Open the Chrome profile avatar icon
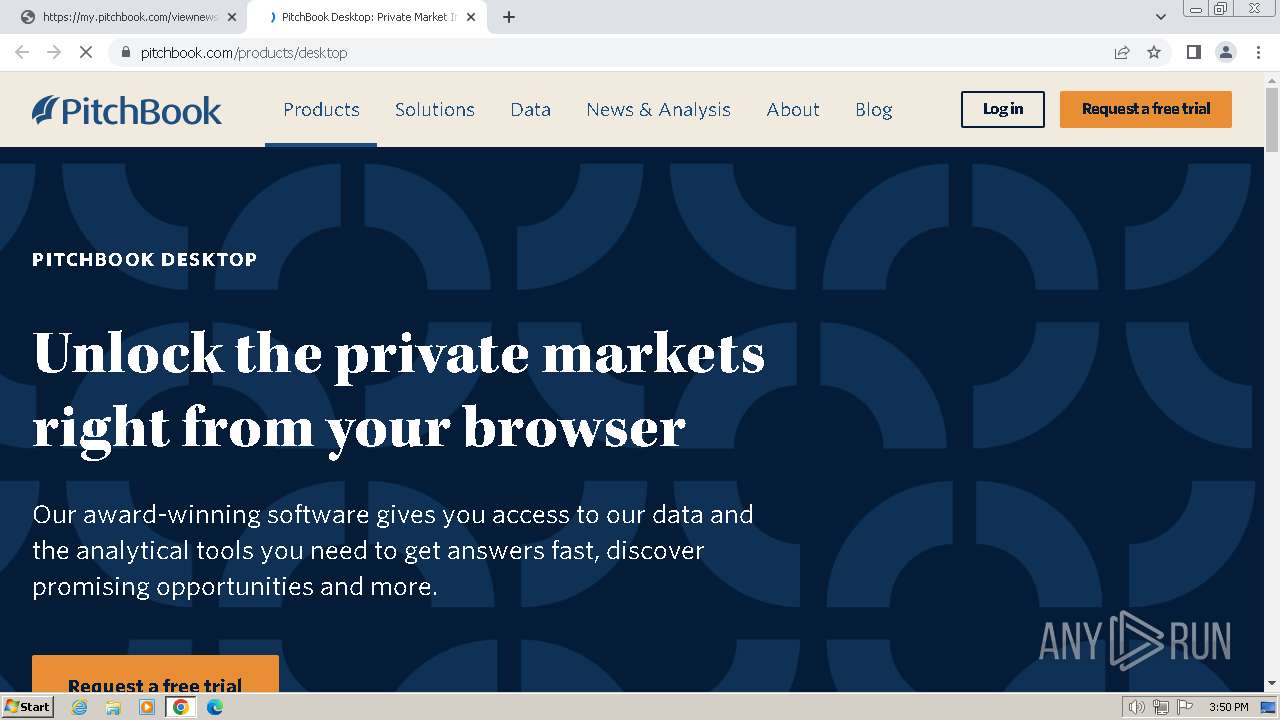 pos(1226,52)
